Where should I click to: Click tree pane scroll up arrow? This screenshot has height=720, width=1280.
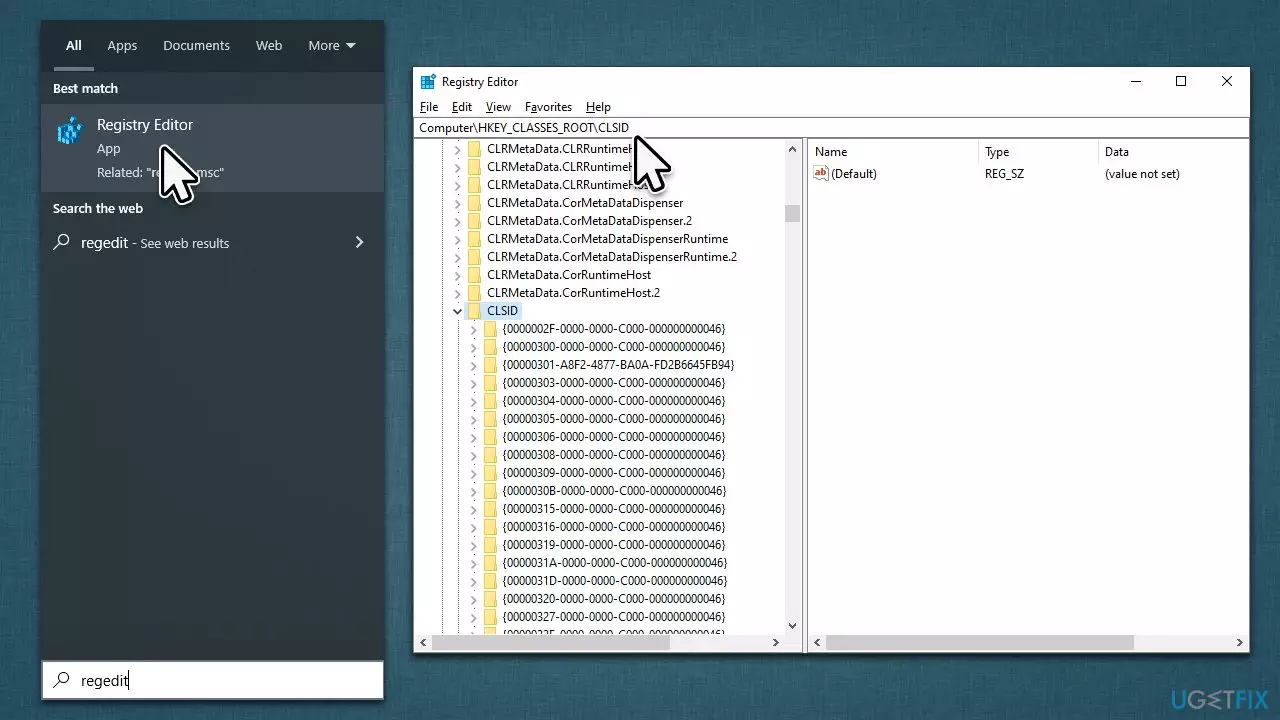(793, 149)
